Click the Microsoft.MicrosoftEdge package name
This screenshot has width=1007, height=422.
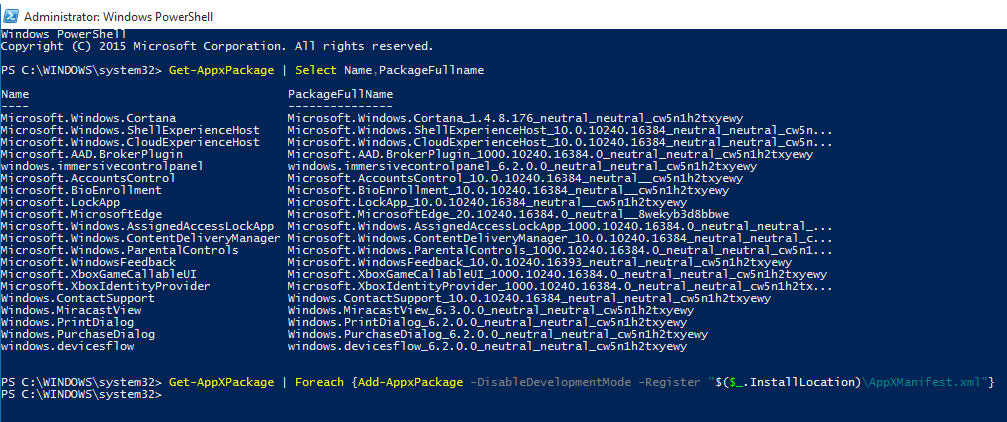tap(82, 214)
